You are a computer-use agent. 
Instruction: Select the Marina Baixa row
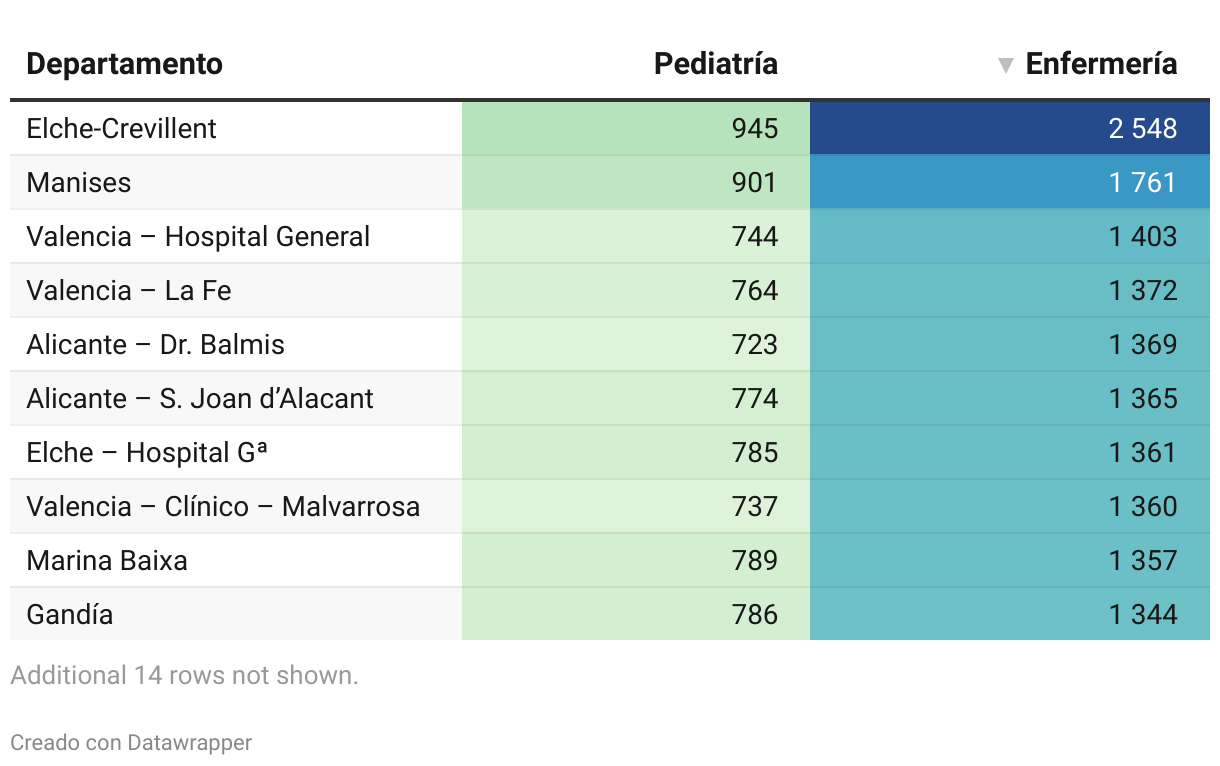pyautogui.click(x=107, y=560)
